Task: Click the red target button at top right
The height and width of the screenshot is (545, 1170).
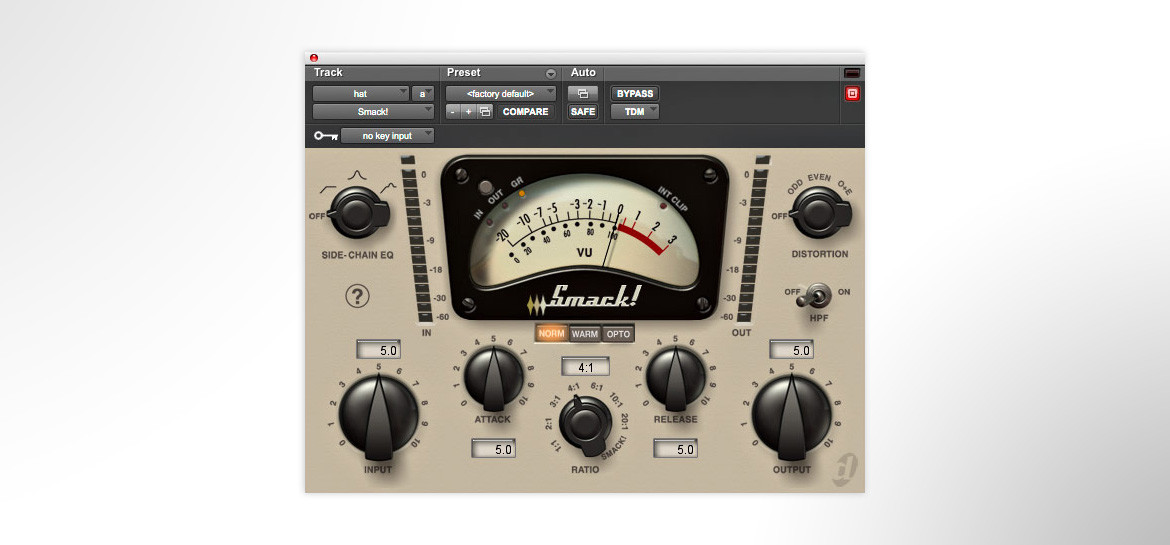Action: (x=852, y=93)
